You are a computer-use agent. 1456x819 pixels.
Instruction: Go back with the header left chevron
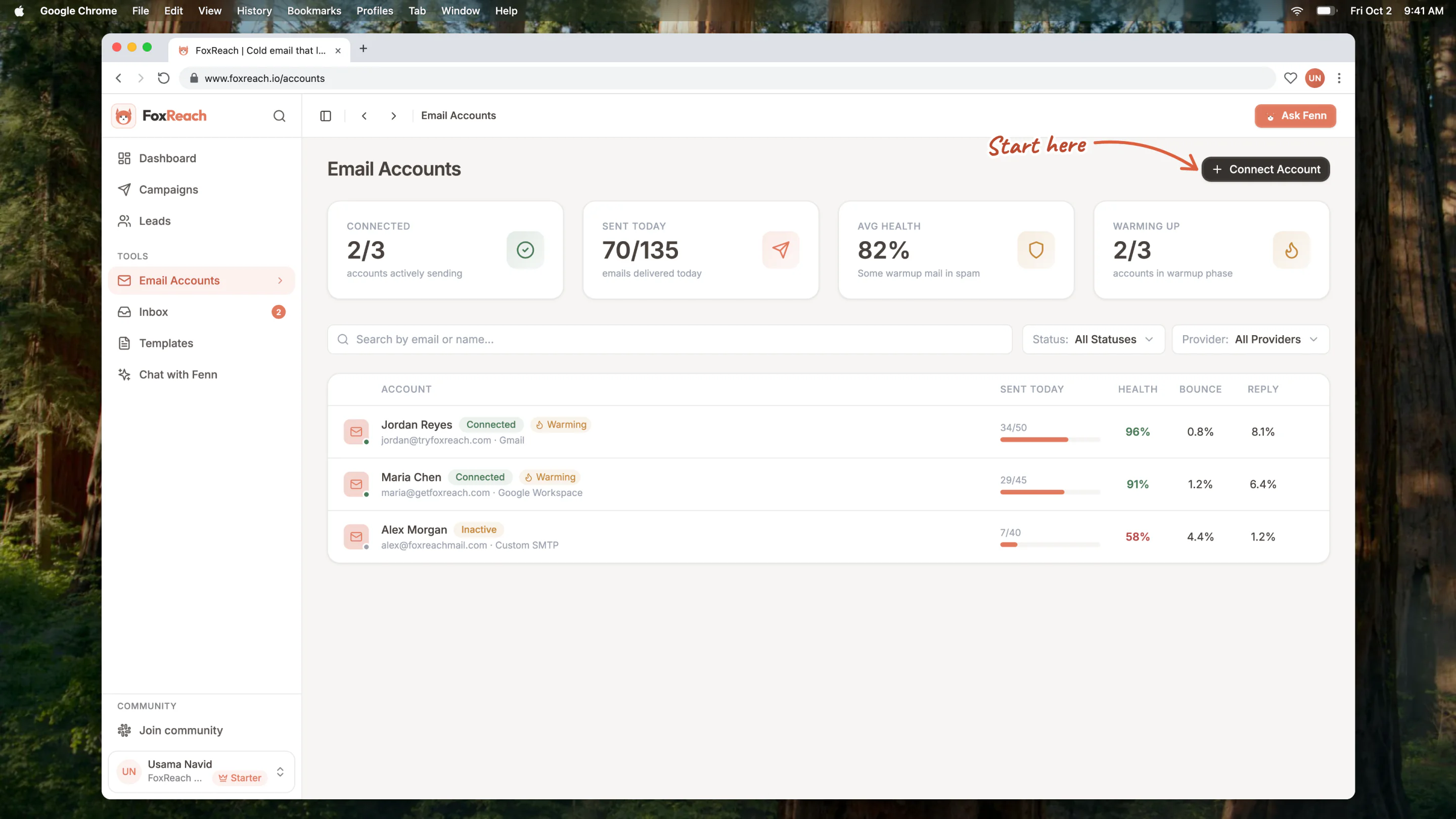pyautogui.click(x=365, y=116)
